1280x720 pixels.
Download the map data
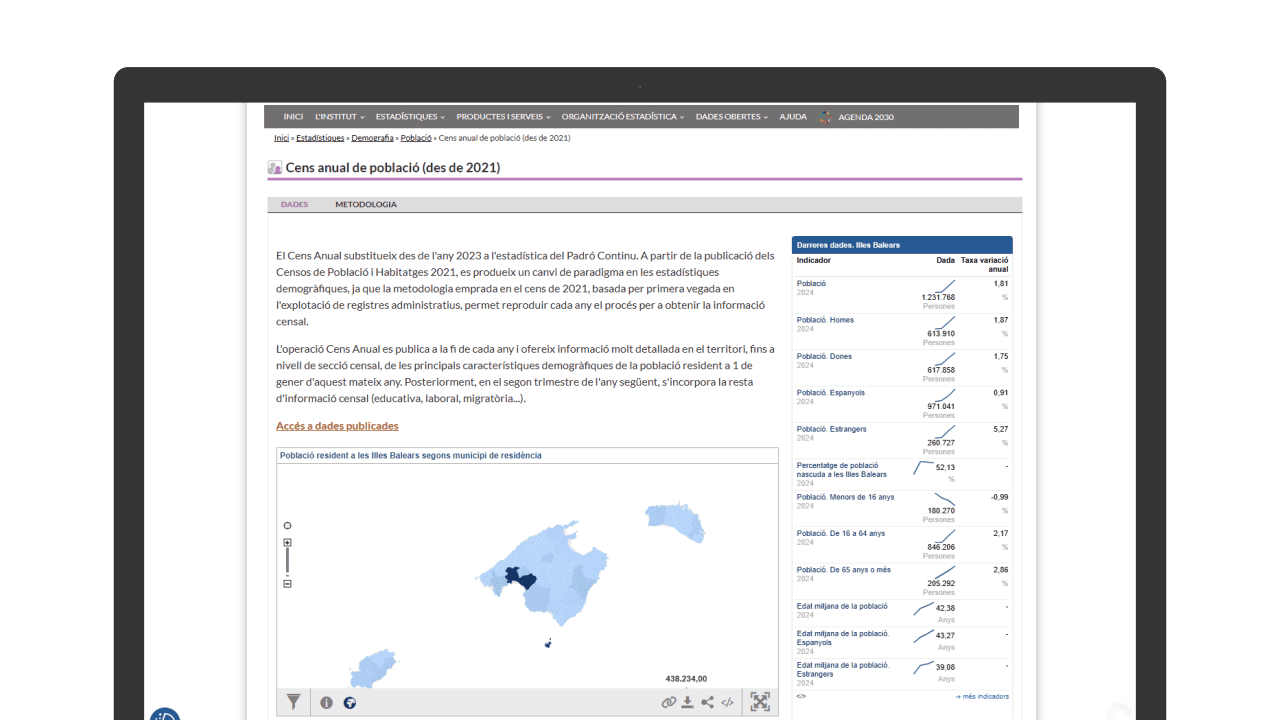(x=688, y=702)
